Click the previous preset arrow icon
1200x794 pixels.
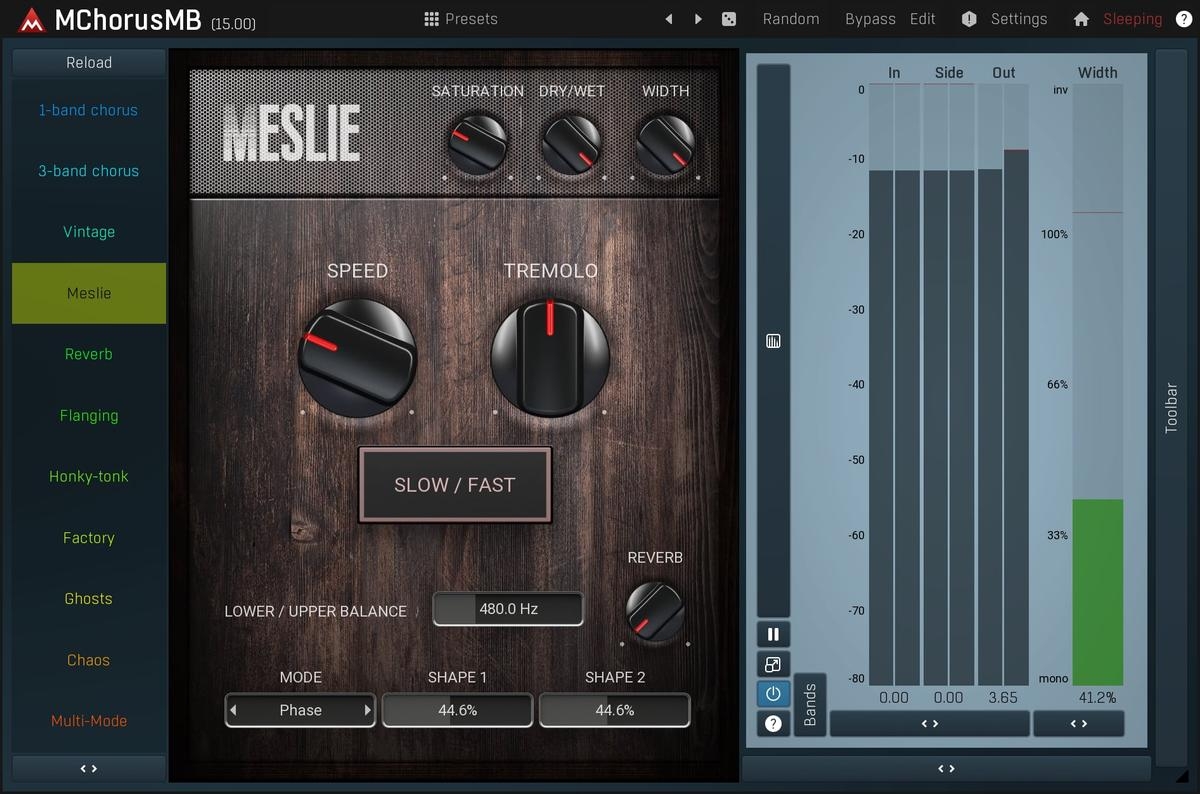[669, 19]
